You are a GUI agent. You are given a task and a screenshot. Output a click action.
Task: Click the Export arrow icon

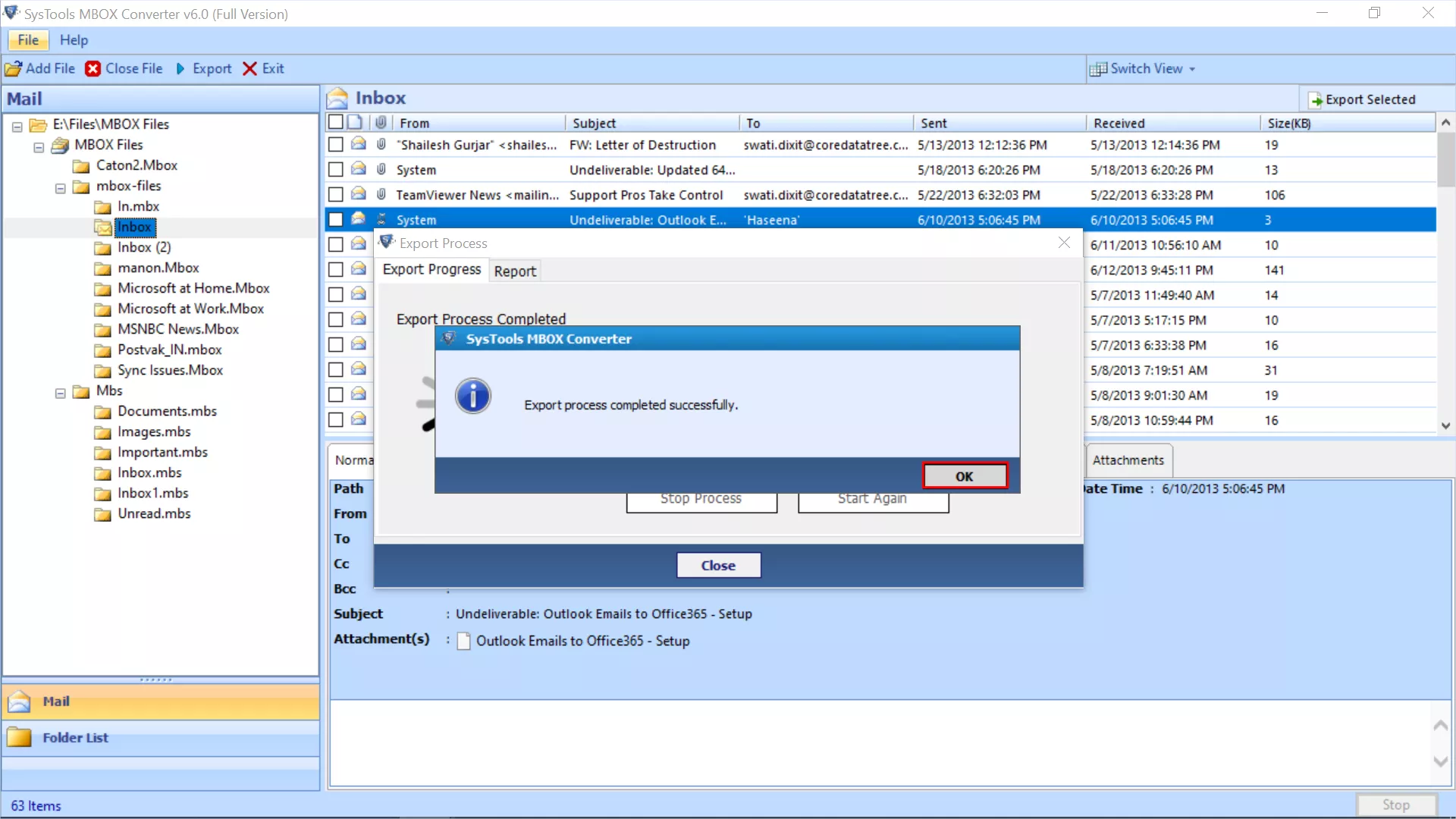tap(180, 69)
